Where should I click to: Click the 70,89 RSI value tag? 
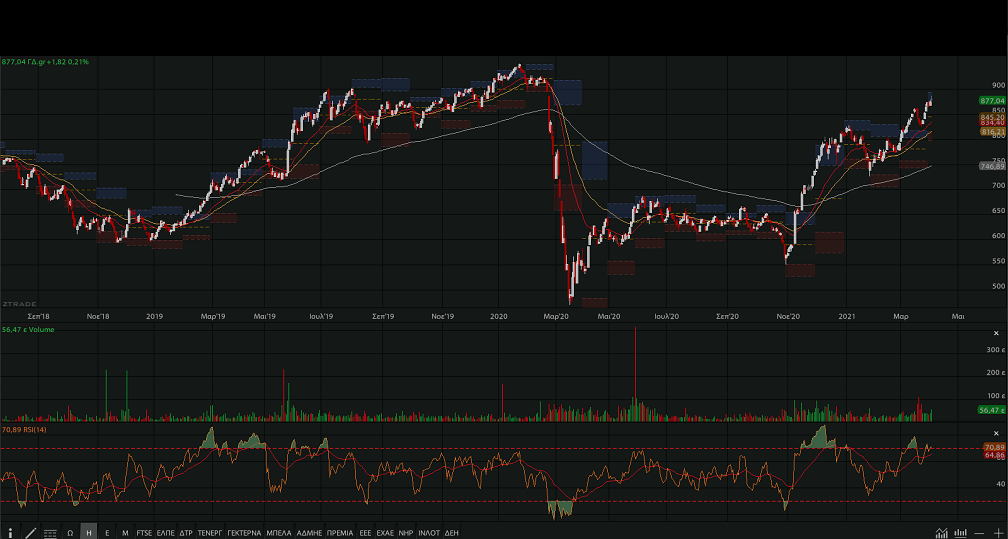coord(994,447)
